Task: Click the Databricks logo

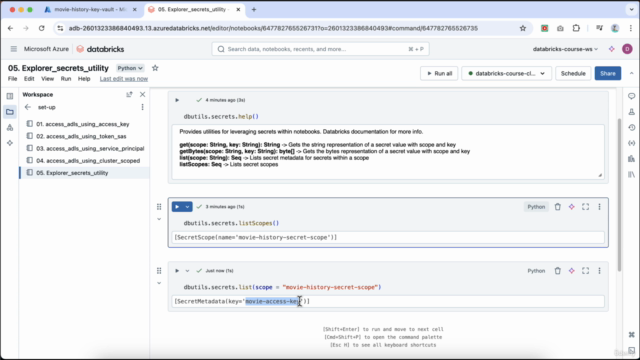Action: (100, 49)
